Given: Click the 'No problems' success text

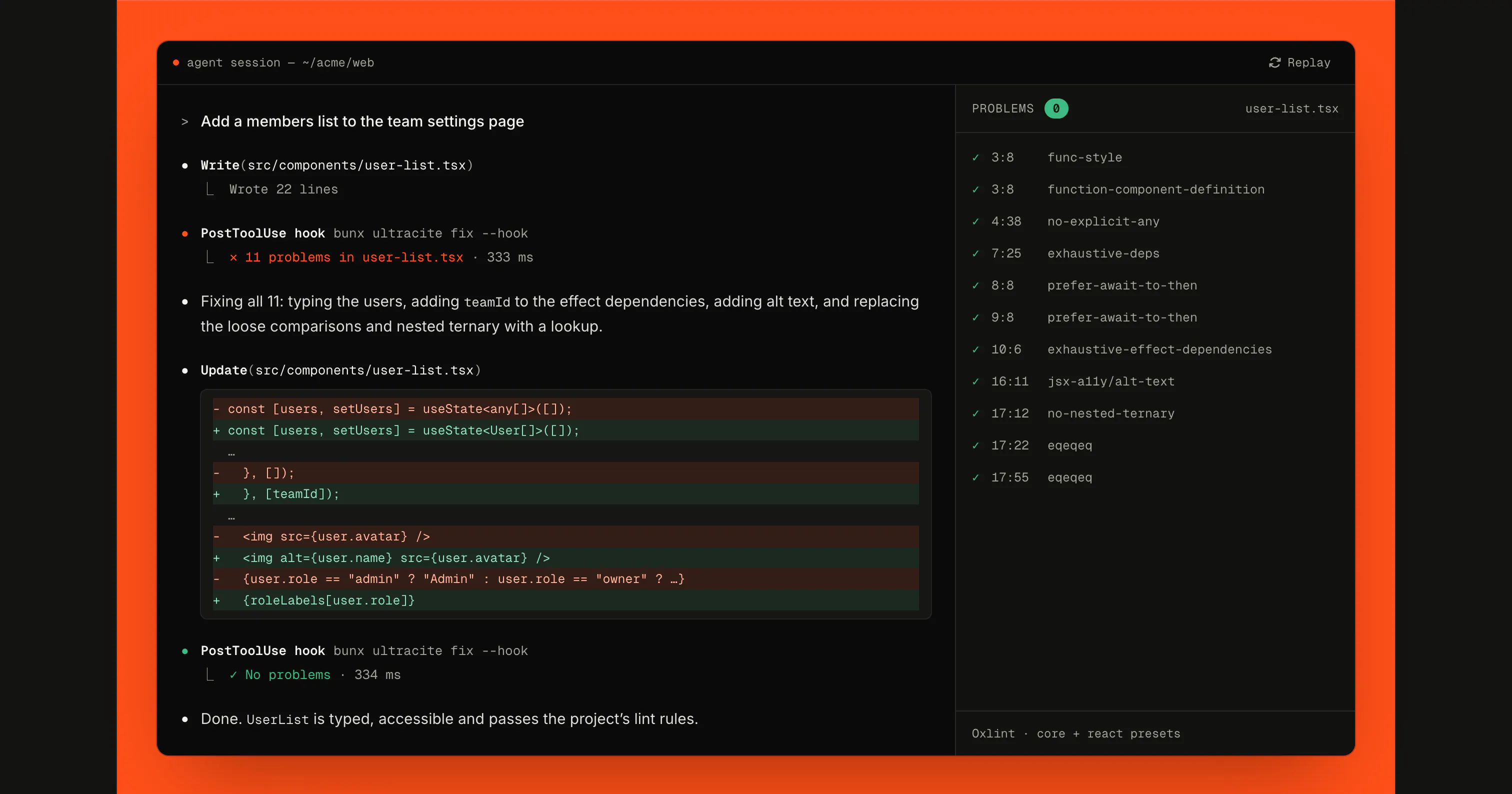Looking at the screenshot, I should pyautogui.click(x=287, y=675).
